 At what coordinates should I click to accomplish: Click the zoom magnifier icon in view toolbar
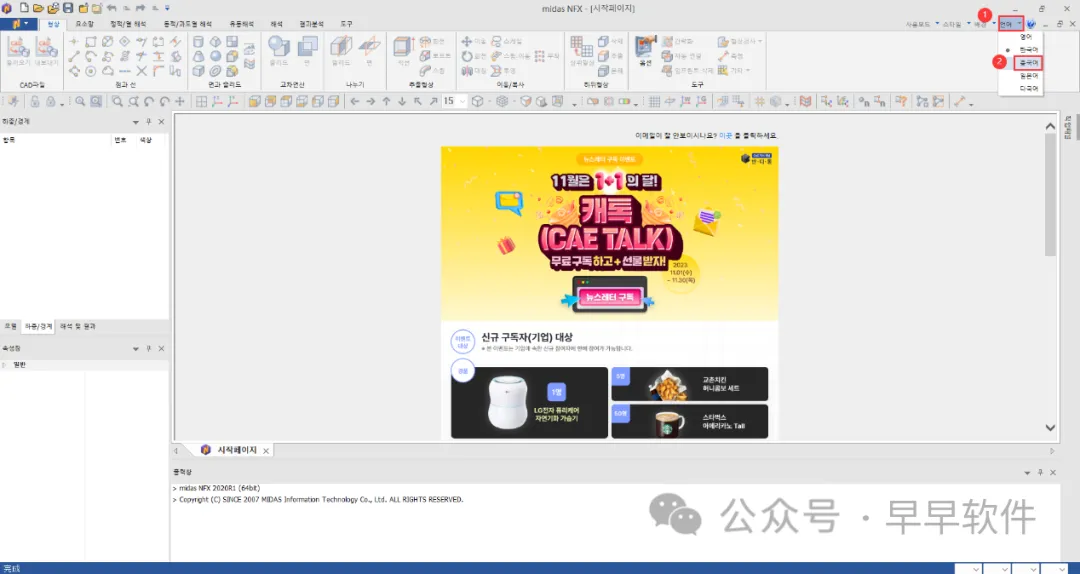[x=80, y=101]
